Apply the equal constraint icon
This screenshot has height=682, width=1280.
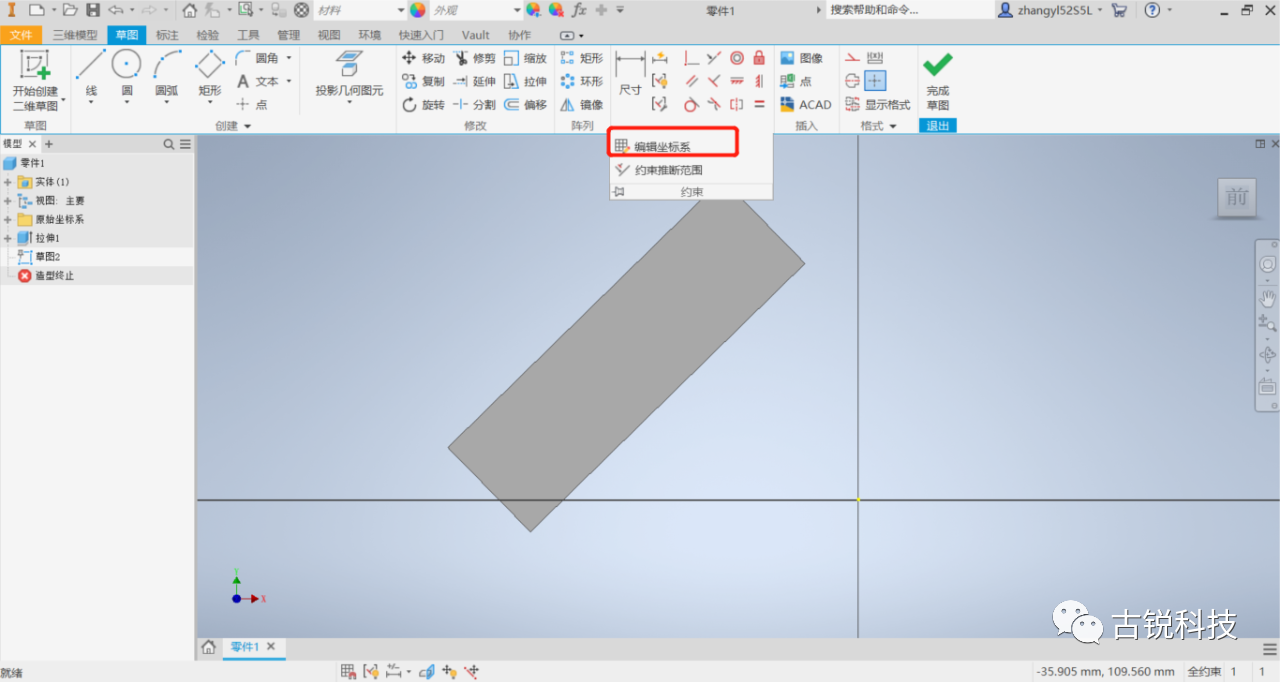pyautogui.click(x=759, y=104)
